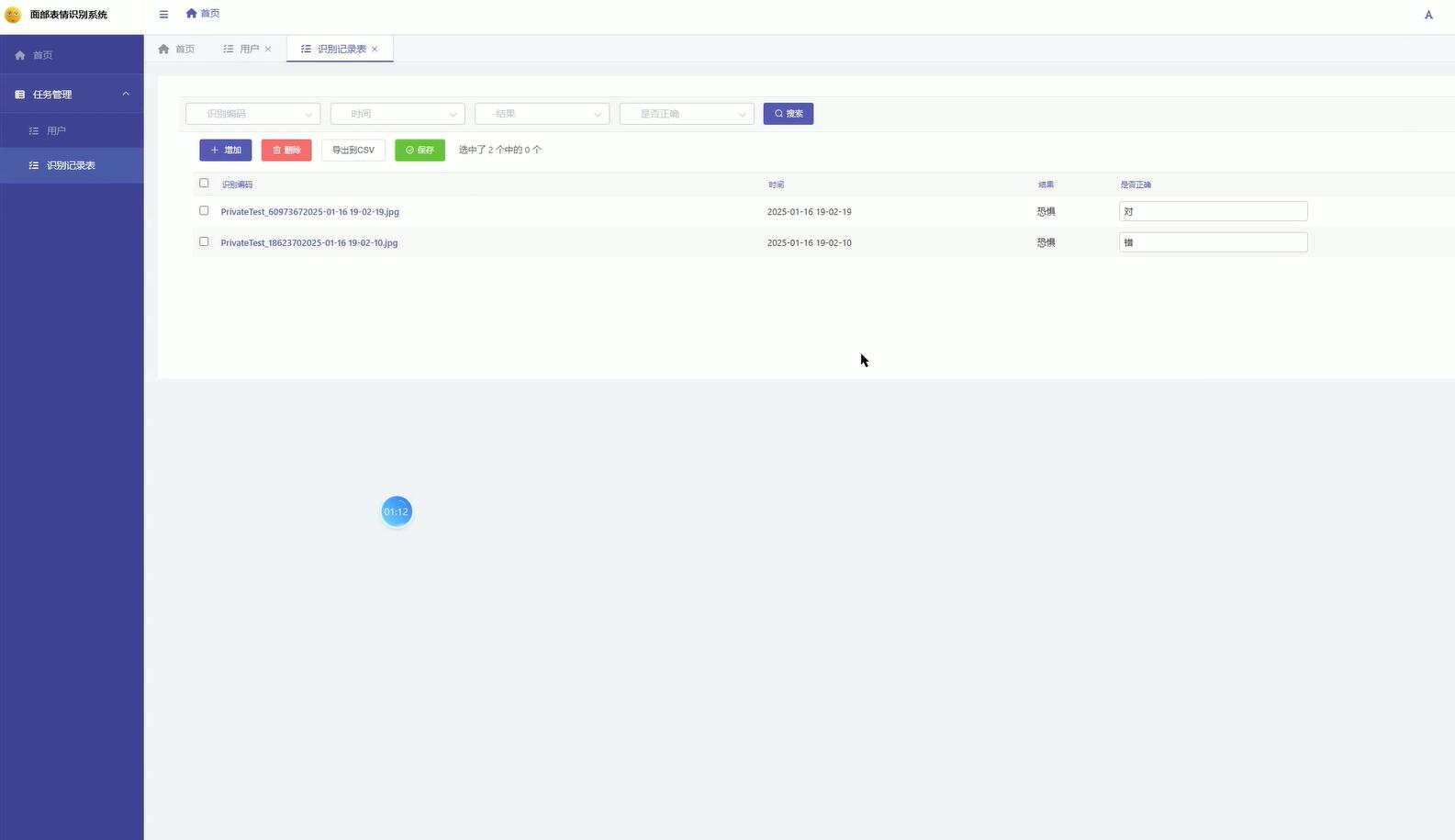Open the PrivateTest_18623702 jpg record link
Image resolution: width=1455 pixels, height=840 pixels.
pos(309,243)
